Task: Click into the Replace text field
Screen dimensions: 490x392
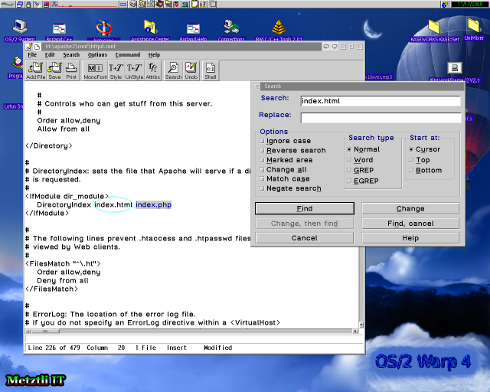Action: pos(381,117)
